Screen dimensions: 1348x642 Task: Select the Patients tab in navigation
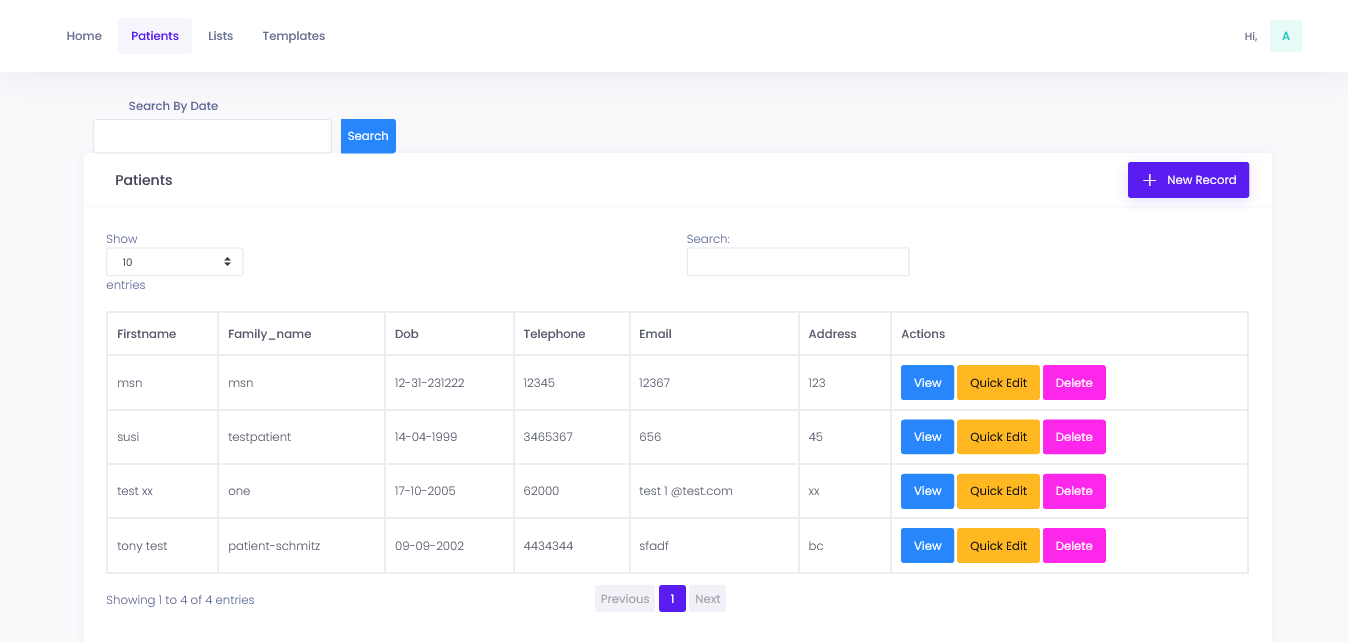155,36
